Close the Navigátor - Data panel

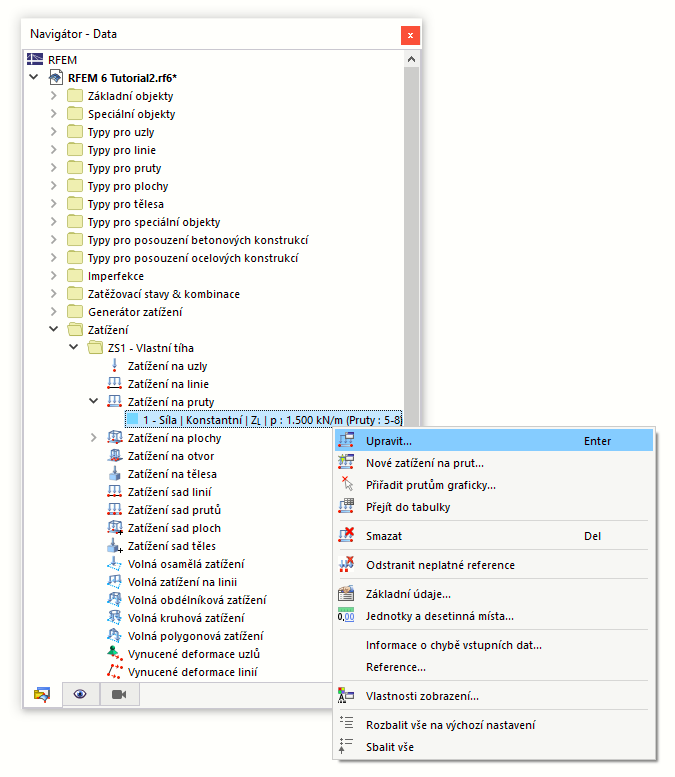(x=410, y=35)
